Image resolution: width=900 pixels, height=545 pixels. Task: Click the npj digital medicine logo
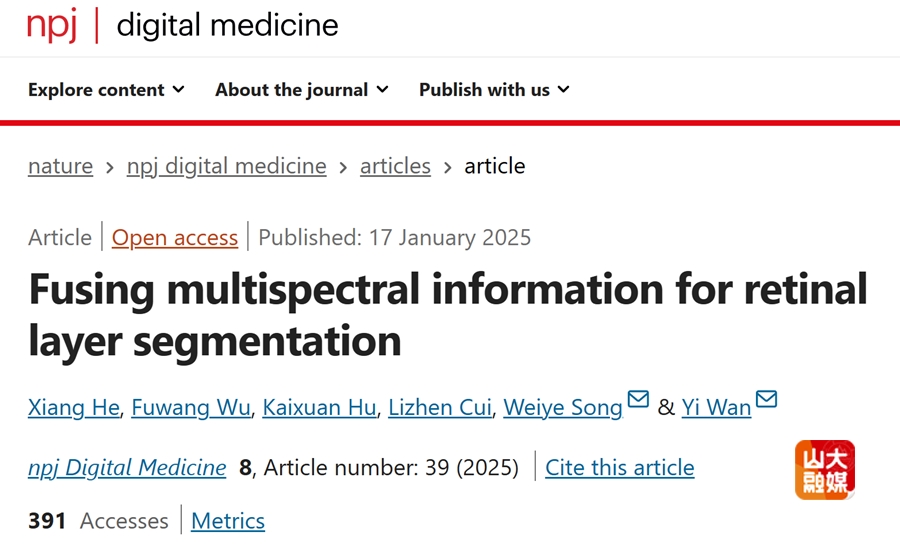tap(183, 25)
